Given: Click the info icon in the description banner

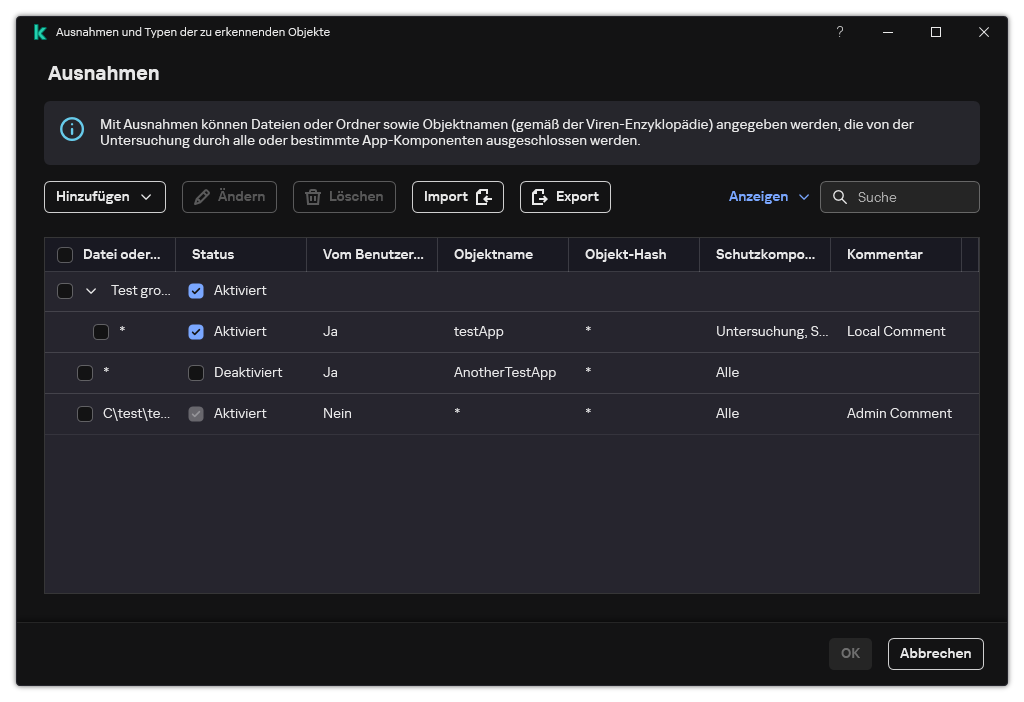Looking at the screenshot, I should (x=72, y=130).
